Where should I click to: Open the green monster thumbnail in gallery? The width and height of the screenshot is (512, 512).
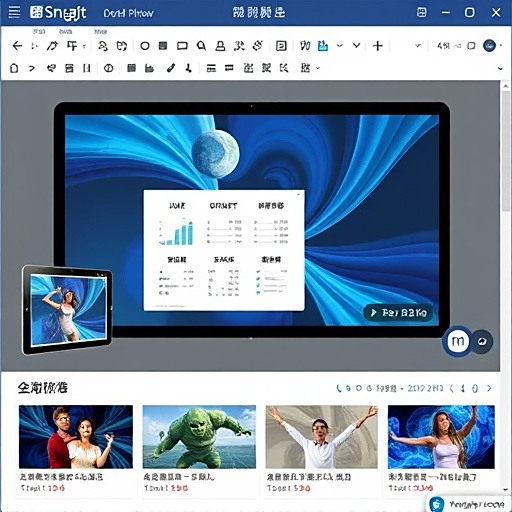click(199, 437)
